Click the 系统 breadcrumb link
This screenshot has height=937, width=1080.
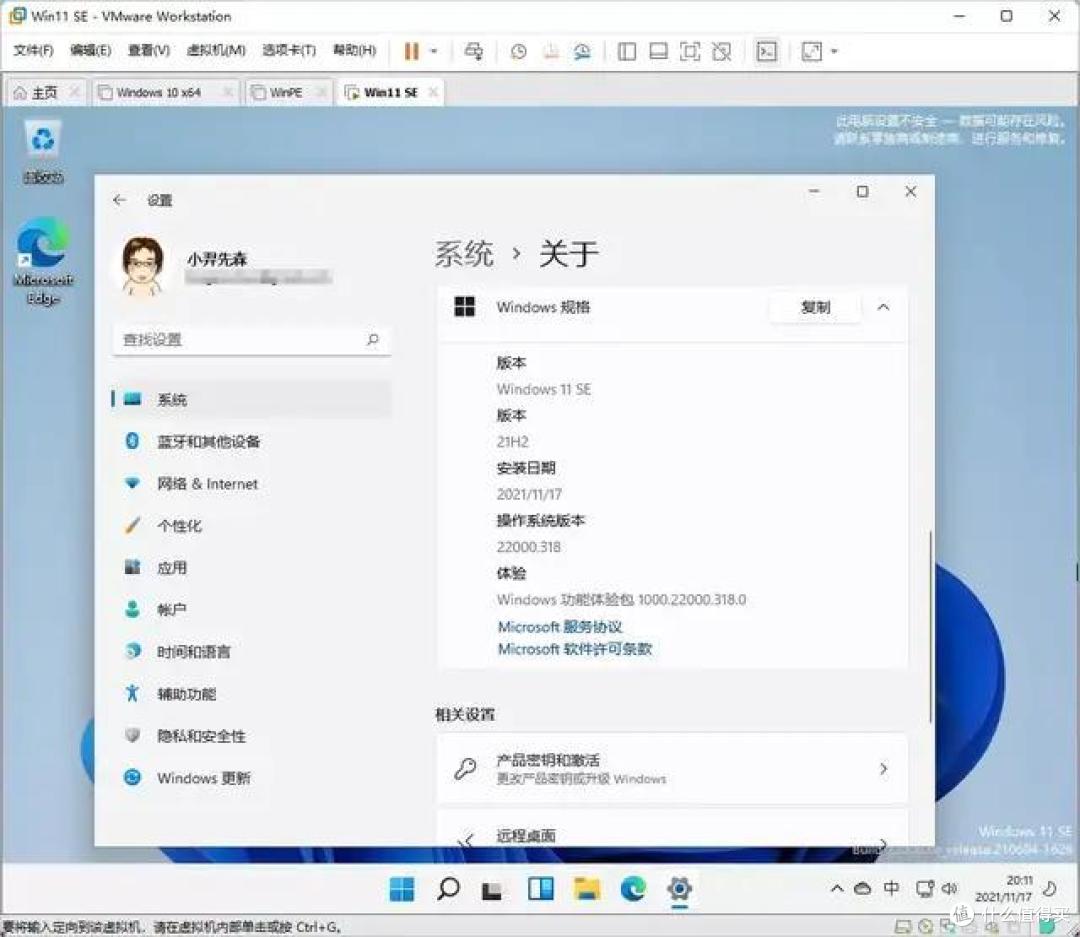pyautogui.click(x=464, y=254)
